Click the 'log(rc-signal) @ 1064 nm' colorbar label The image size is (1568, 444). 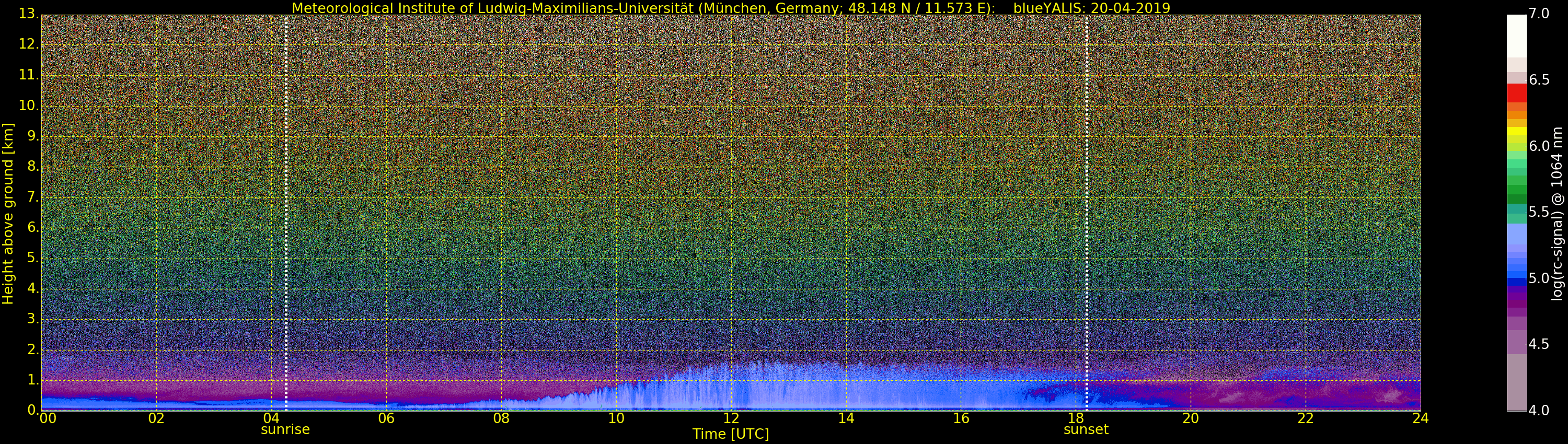tap(1557, 213)
